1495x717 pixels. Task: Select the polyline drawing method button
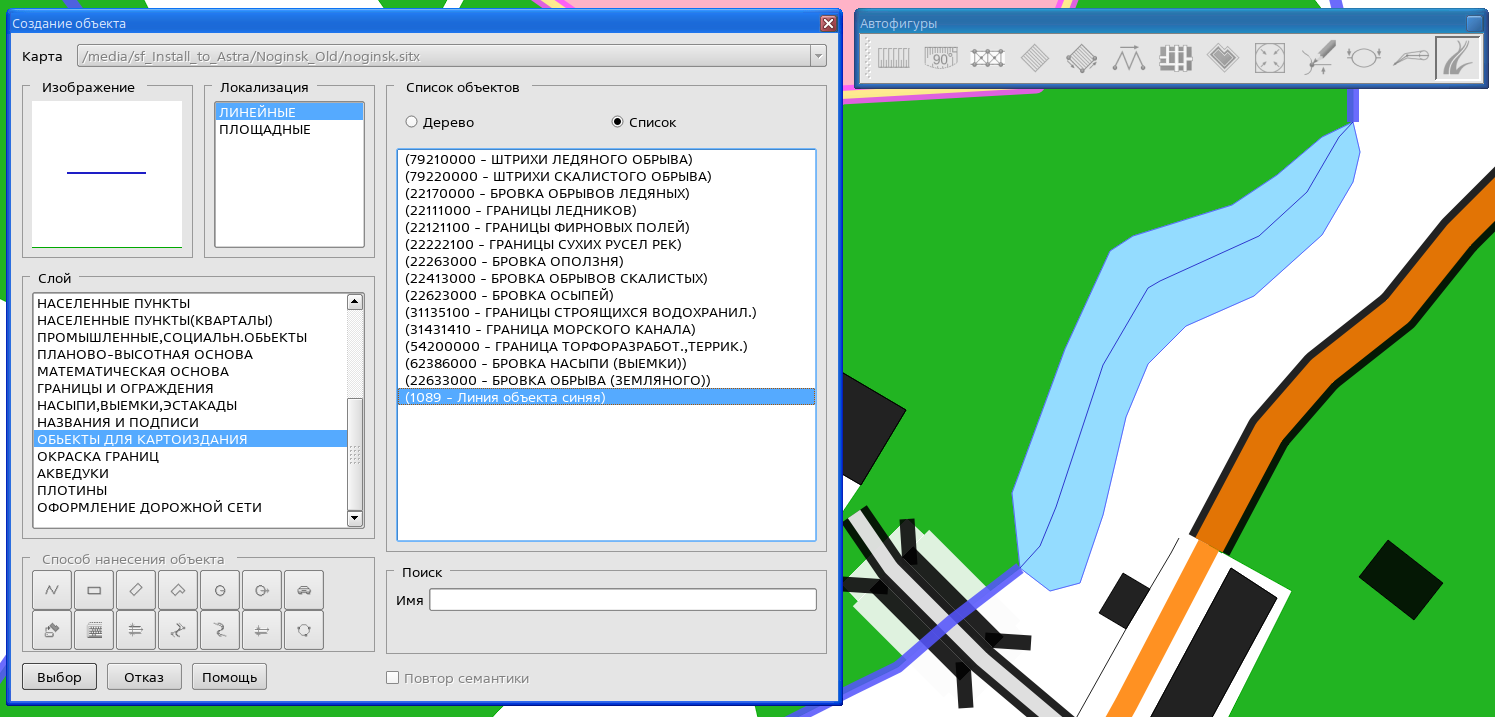click(52, 590)
